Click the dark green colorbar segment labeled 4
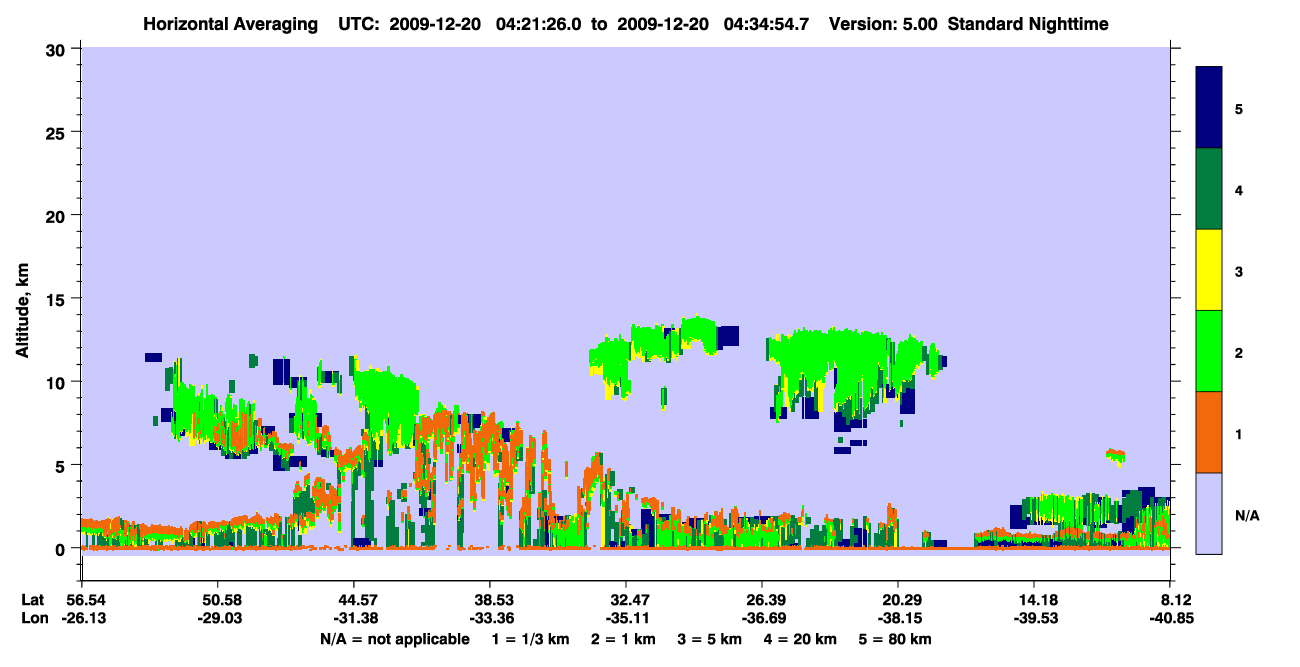The height and width of the screenshot is (667, 1300). click(1209, 189)
